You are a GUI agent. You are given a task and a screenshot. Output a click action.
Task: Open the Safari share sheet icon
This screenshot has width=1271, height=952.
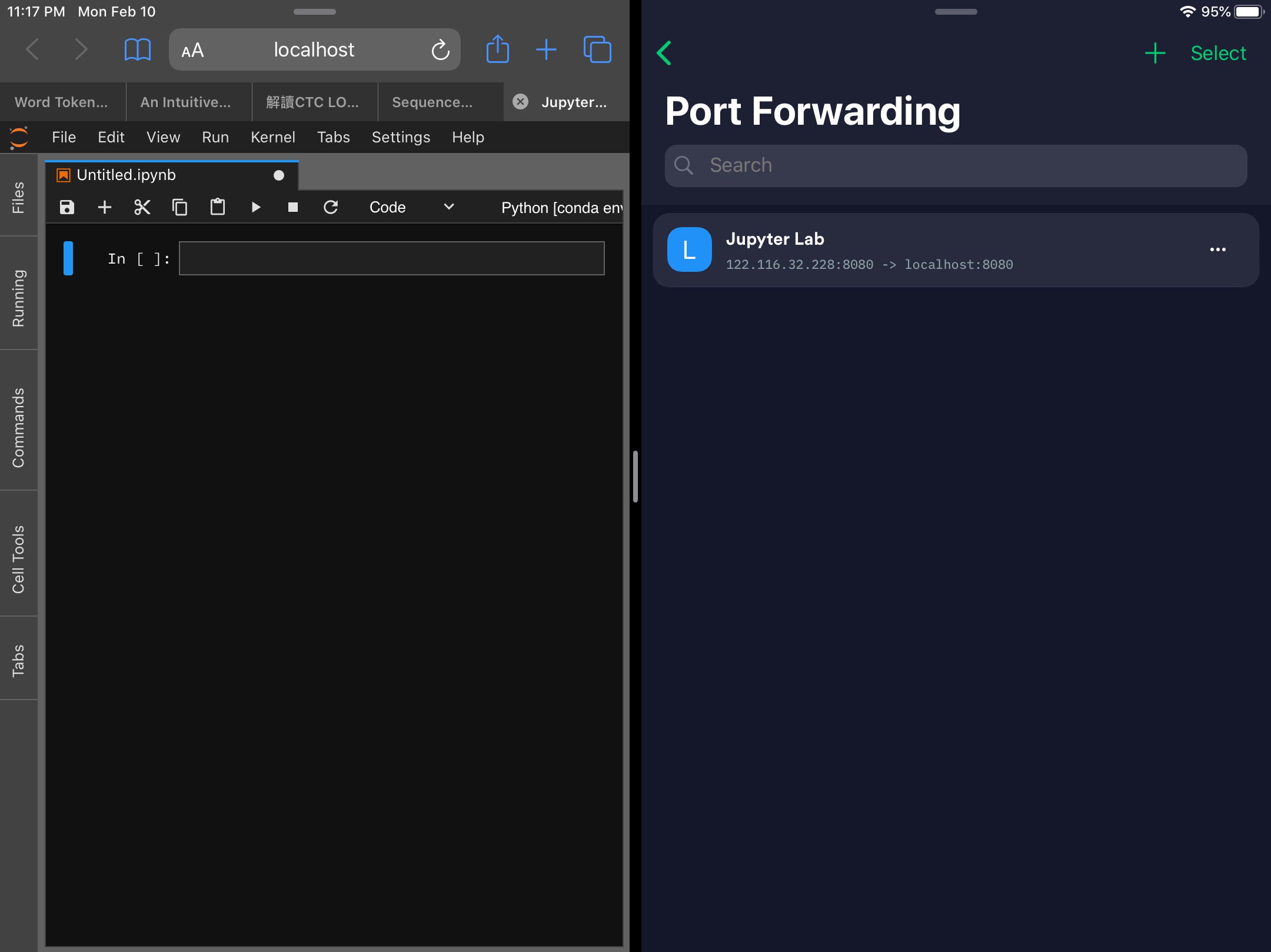tap(498, 49)
